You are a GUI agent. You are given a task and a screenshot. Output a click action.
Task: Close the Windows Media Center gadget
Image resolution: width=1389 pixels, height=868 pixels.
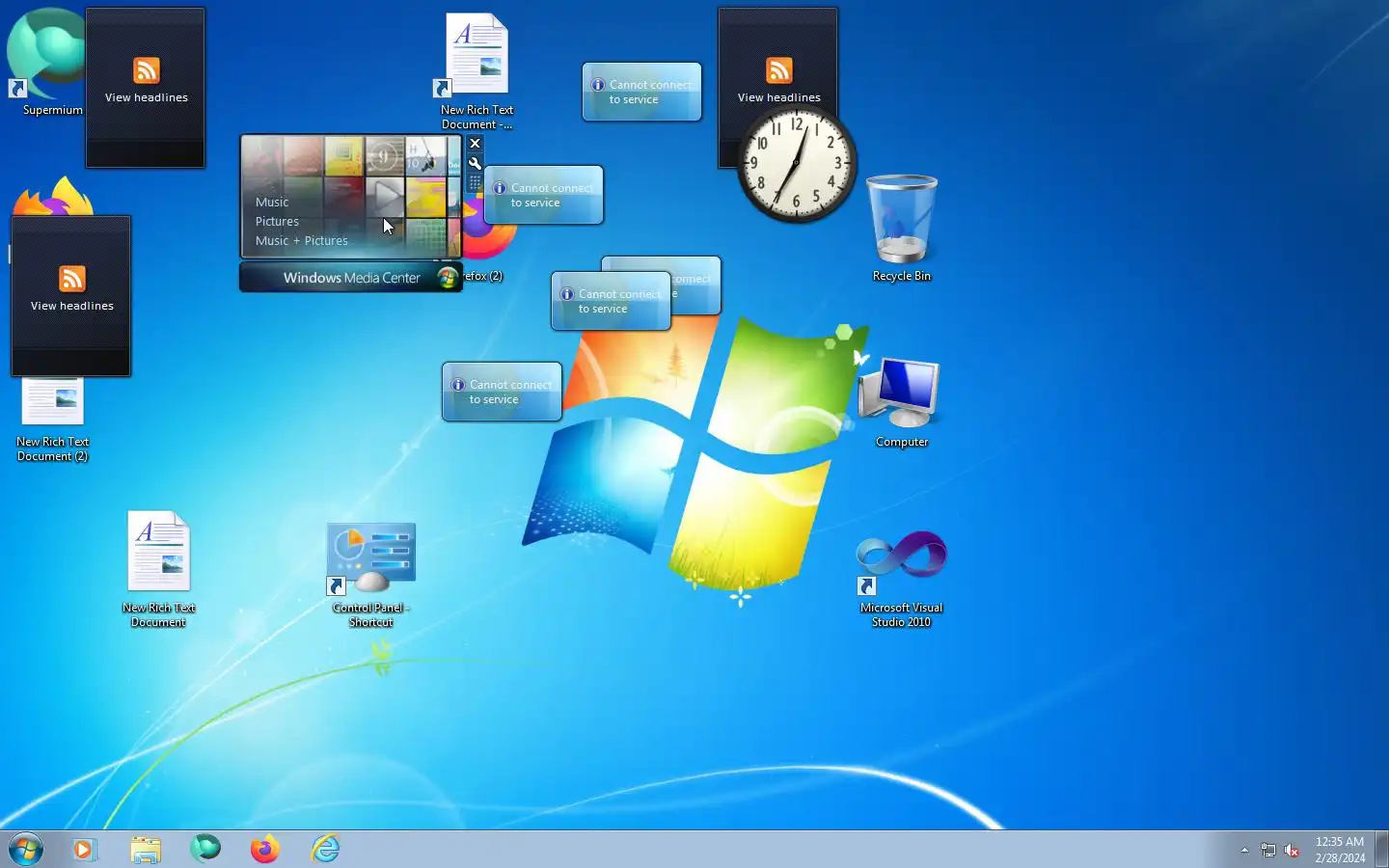click(x=475, y=144)
